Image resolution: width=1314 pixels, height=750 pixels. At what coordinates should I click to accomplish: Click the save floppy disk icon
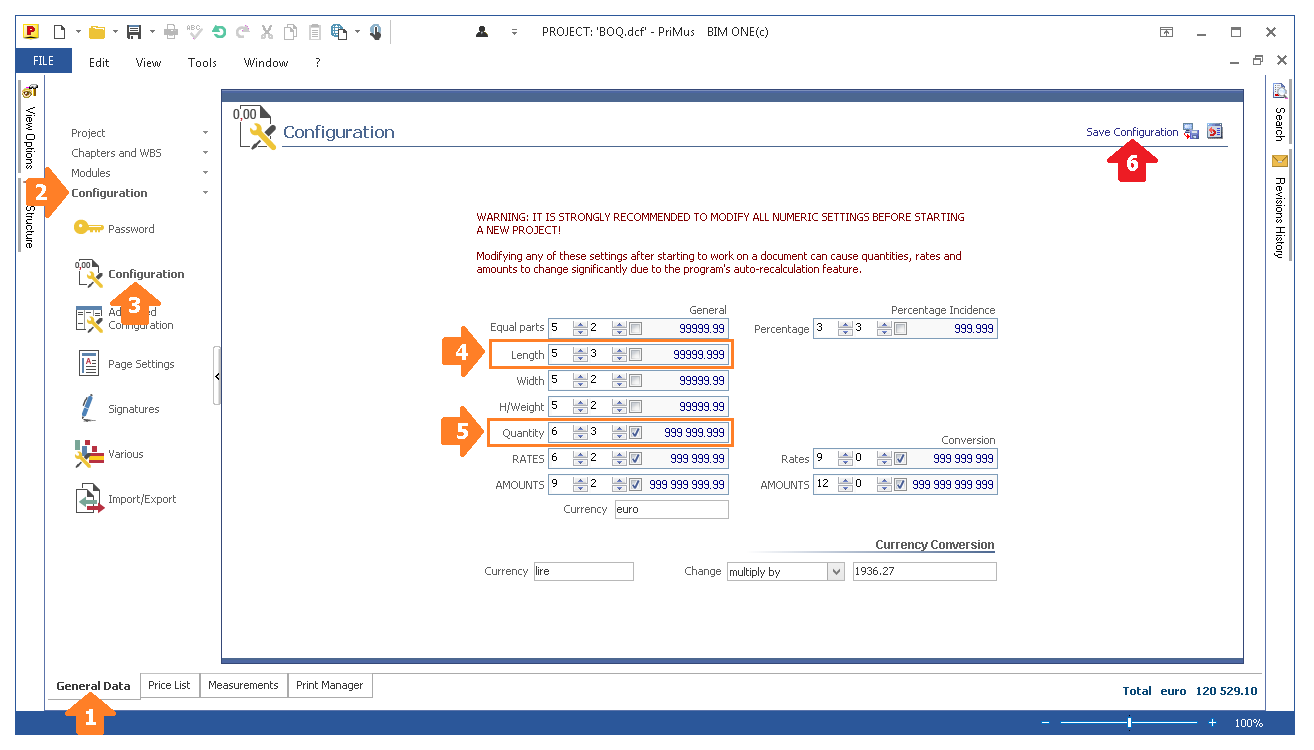click(x=134, y=32)
